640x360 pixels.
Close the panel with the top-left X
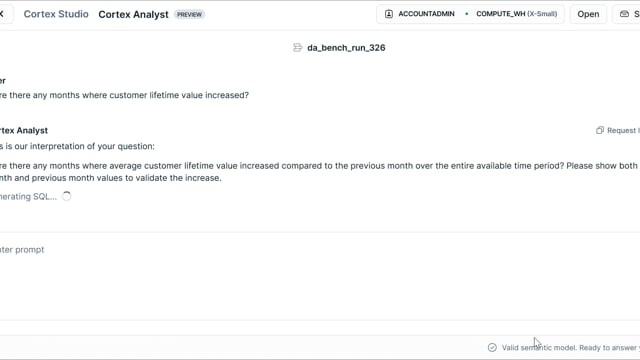coord(2,14)
